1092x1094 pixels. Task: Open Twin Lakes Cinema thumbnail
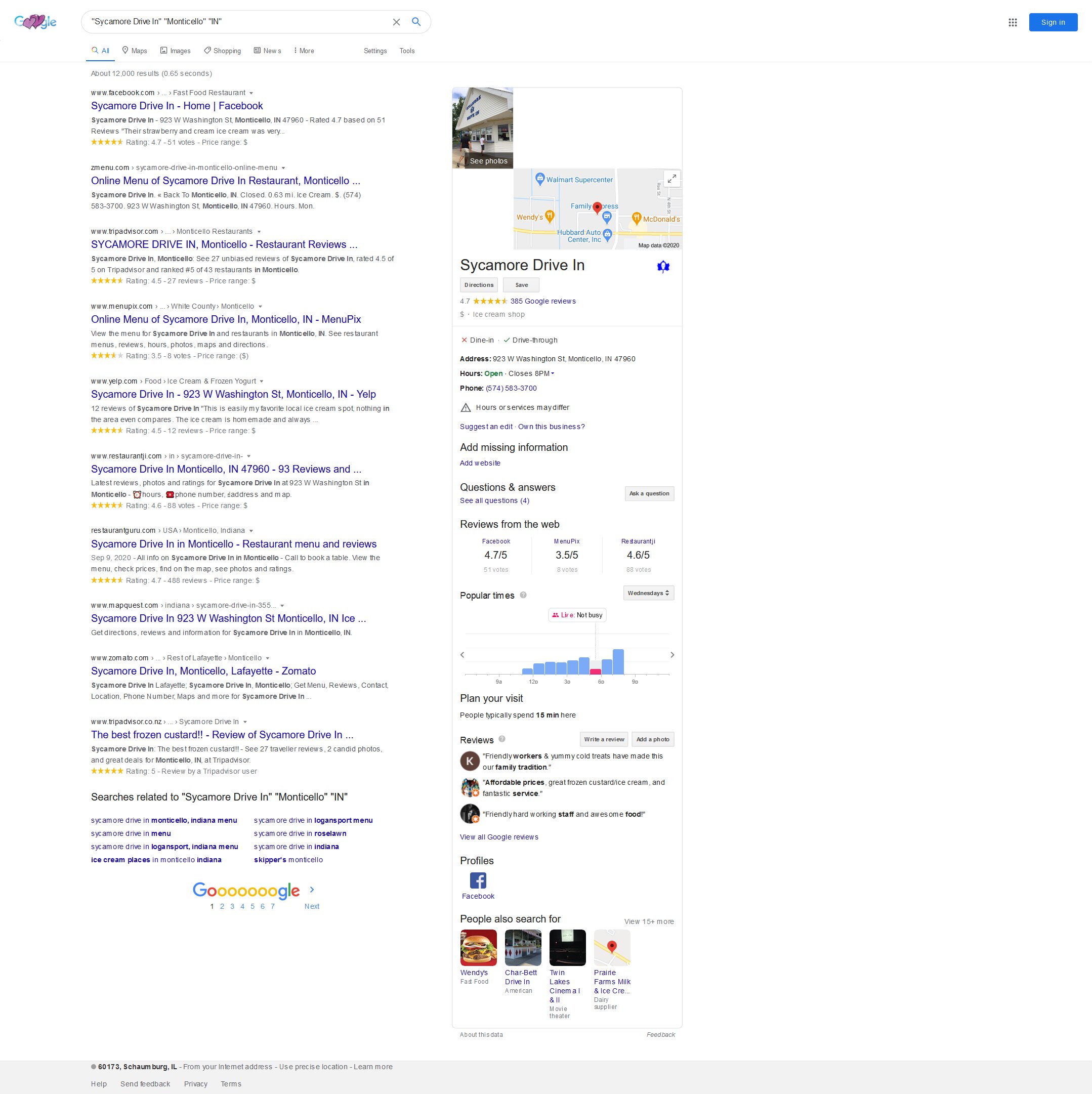click(x=568, y=947)
